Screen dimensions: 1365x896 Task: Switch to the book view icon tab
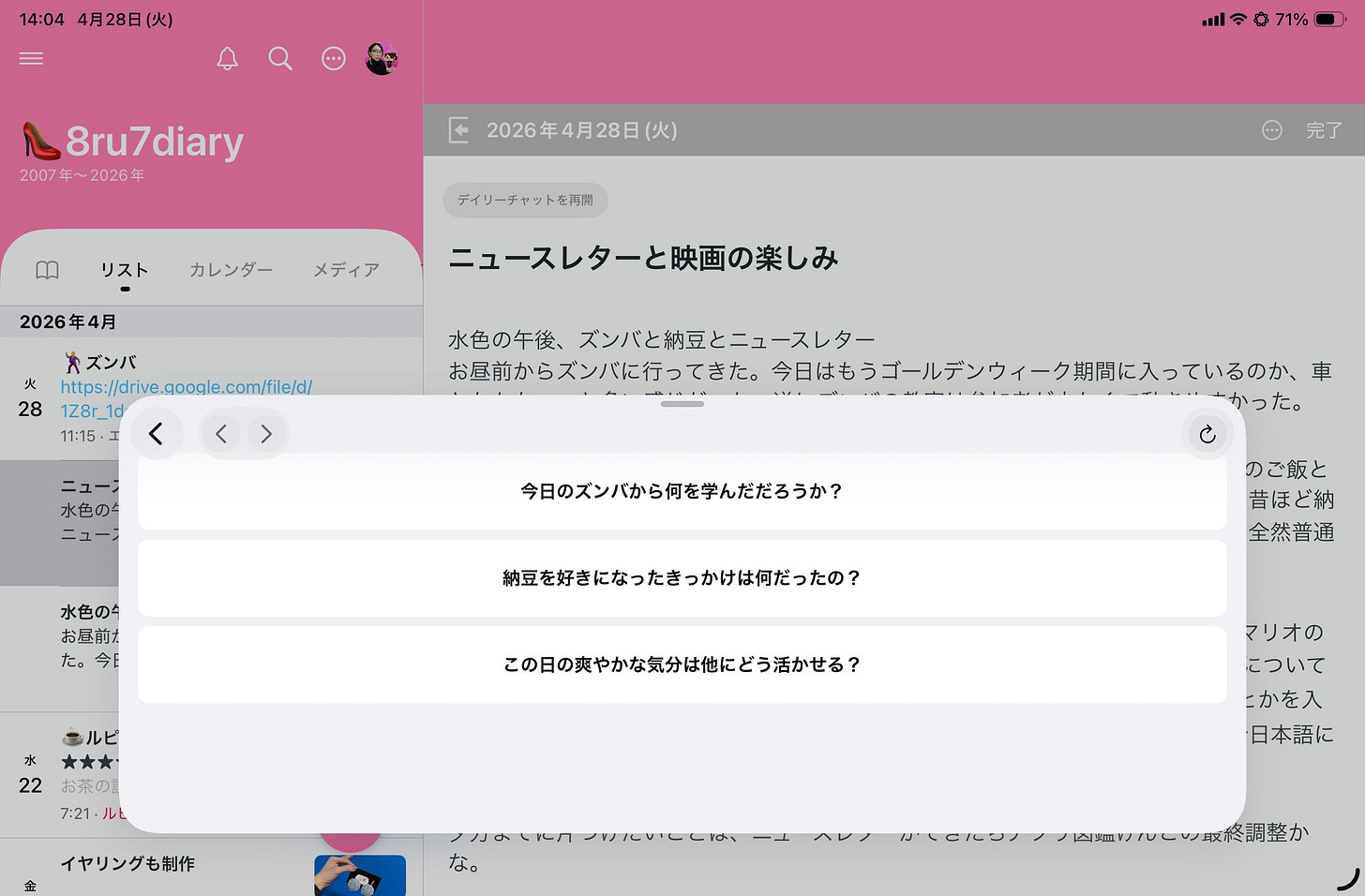(47, 270)
